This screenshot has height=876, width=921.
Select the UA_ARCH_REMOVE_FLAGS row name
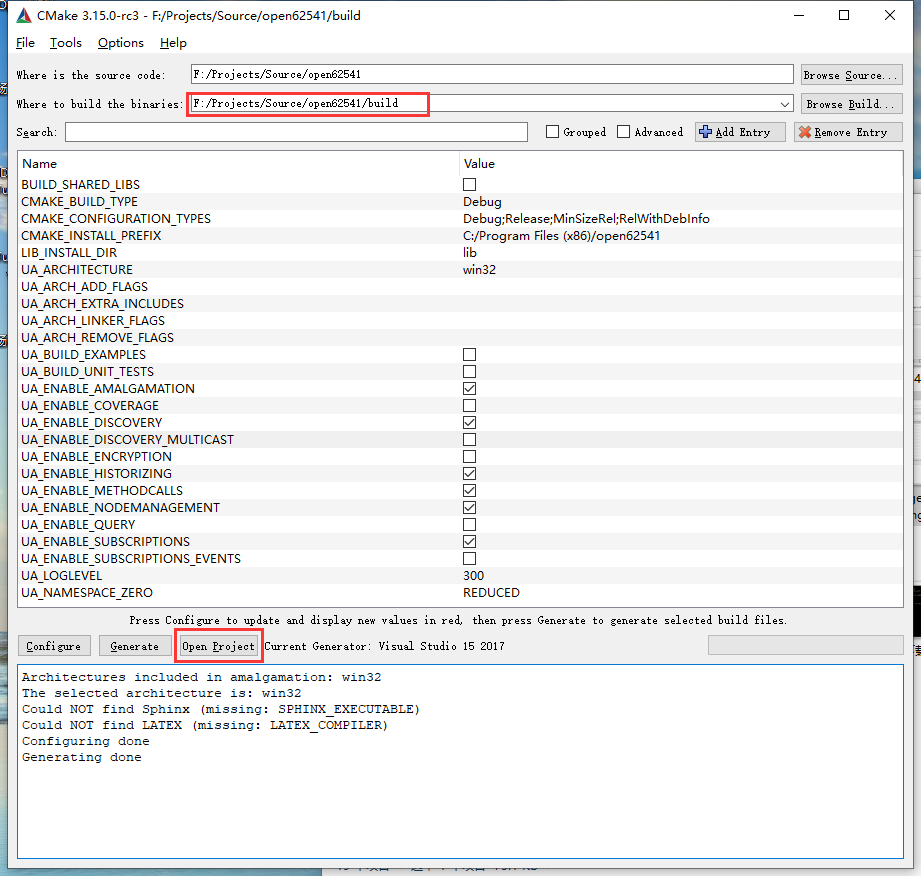pyautogui.click(x=98, y=338)
